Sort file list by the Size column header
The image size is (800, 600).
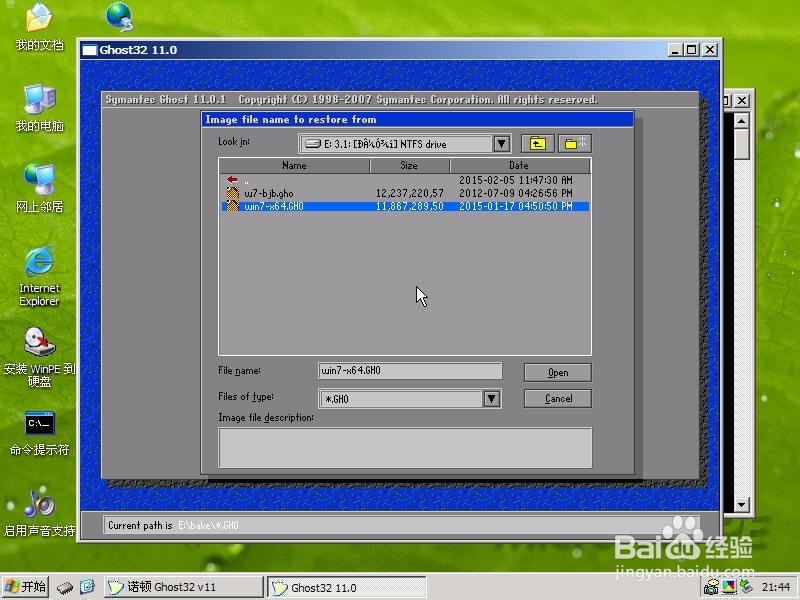pyautogui.click(x=409, y=165)
